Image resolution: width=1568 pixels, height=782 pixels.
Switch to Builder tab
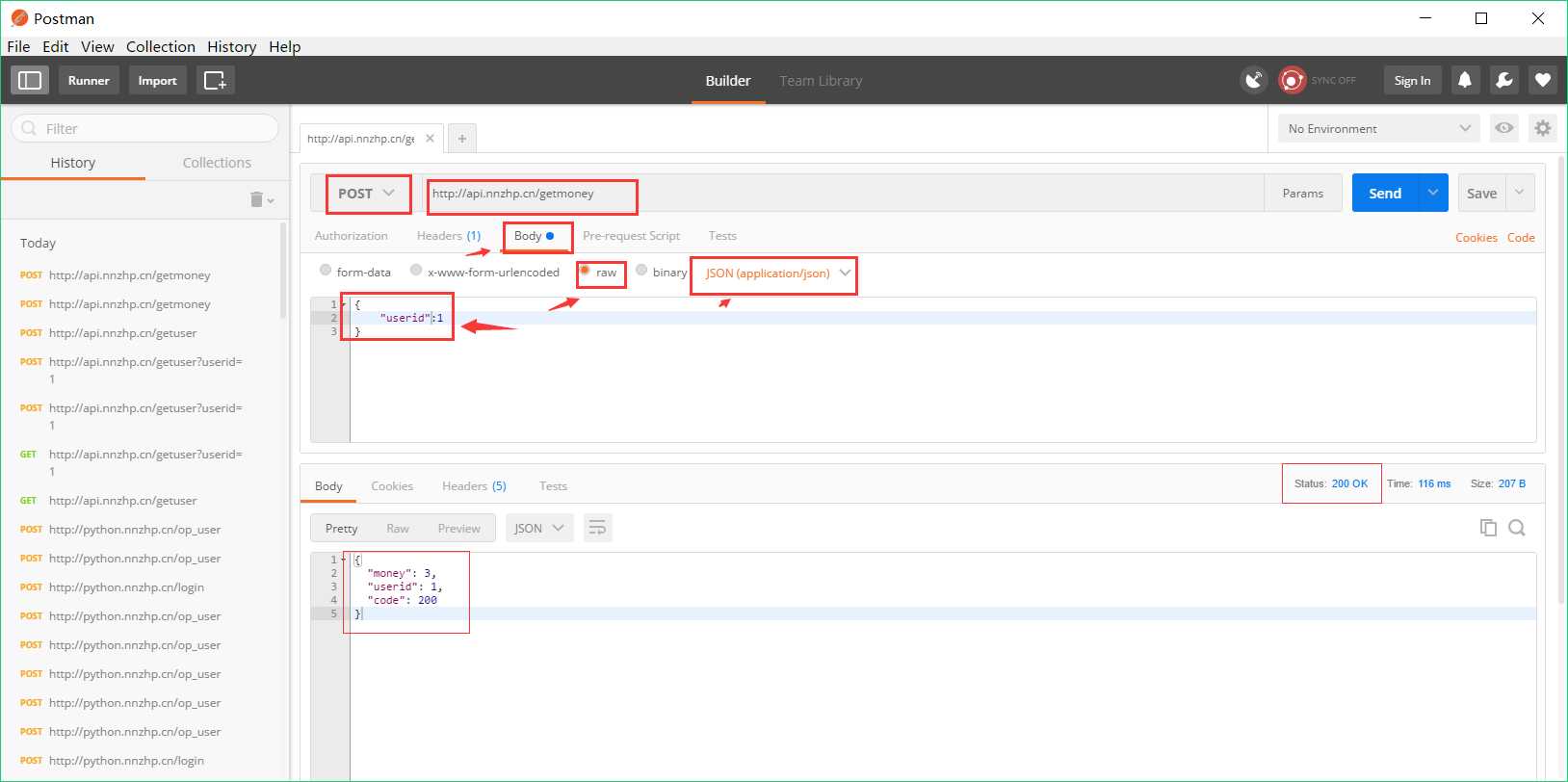728,81
